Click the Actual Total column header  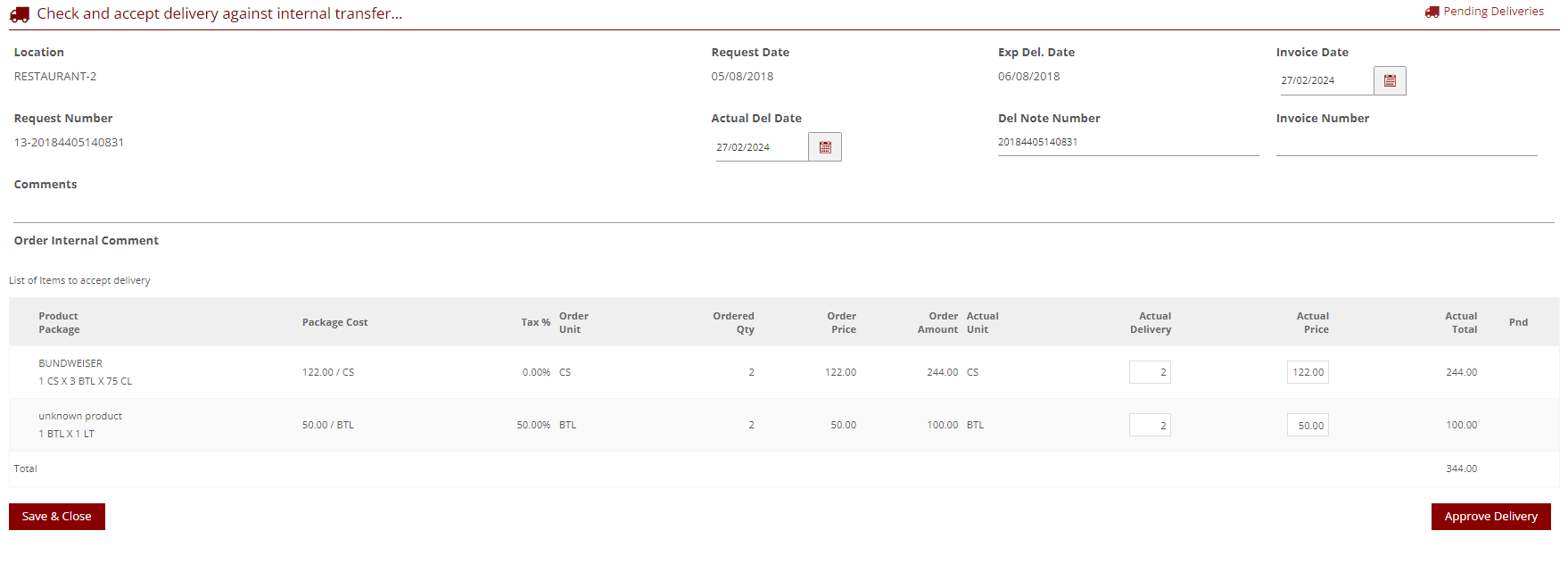(1460, 322)
